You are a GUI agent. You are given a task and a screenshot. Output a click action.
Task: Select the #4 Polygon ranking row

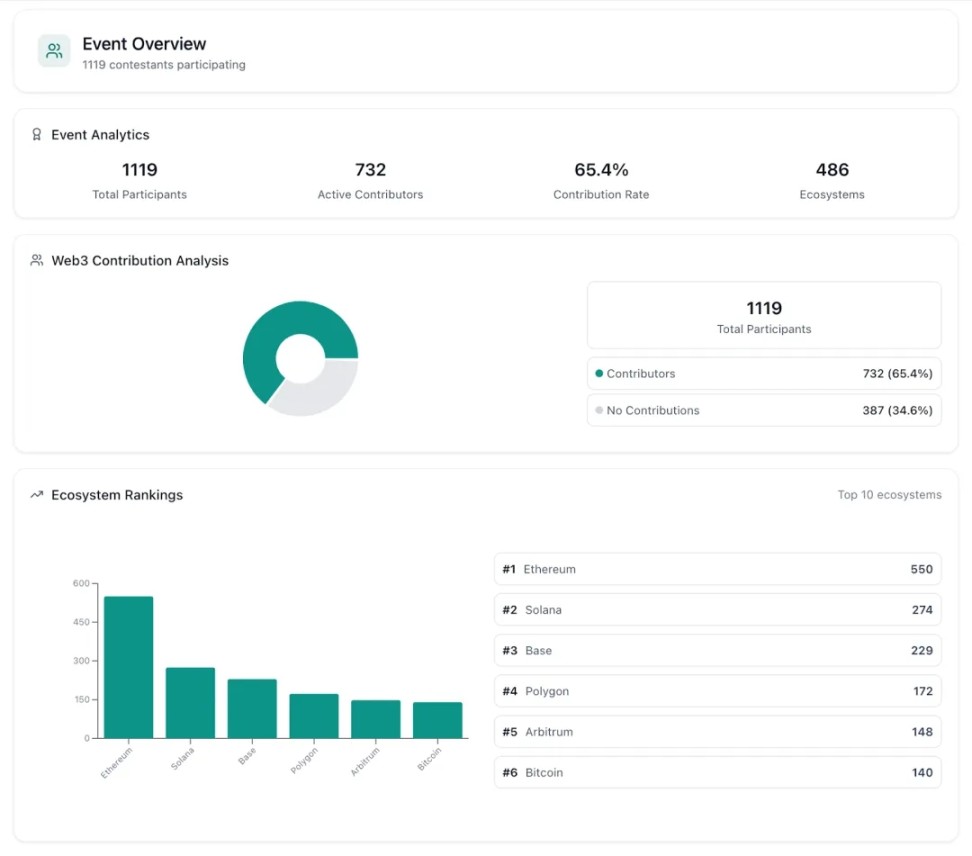717,692
